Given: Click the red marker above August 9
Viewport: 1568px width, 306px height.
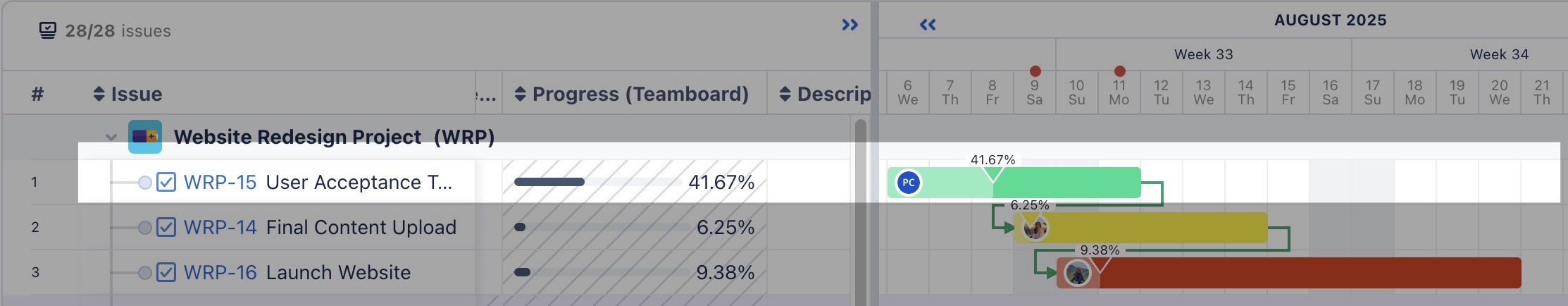Looking at the screenshot, I should point(1035,71).
